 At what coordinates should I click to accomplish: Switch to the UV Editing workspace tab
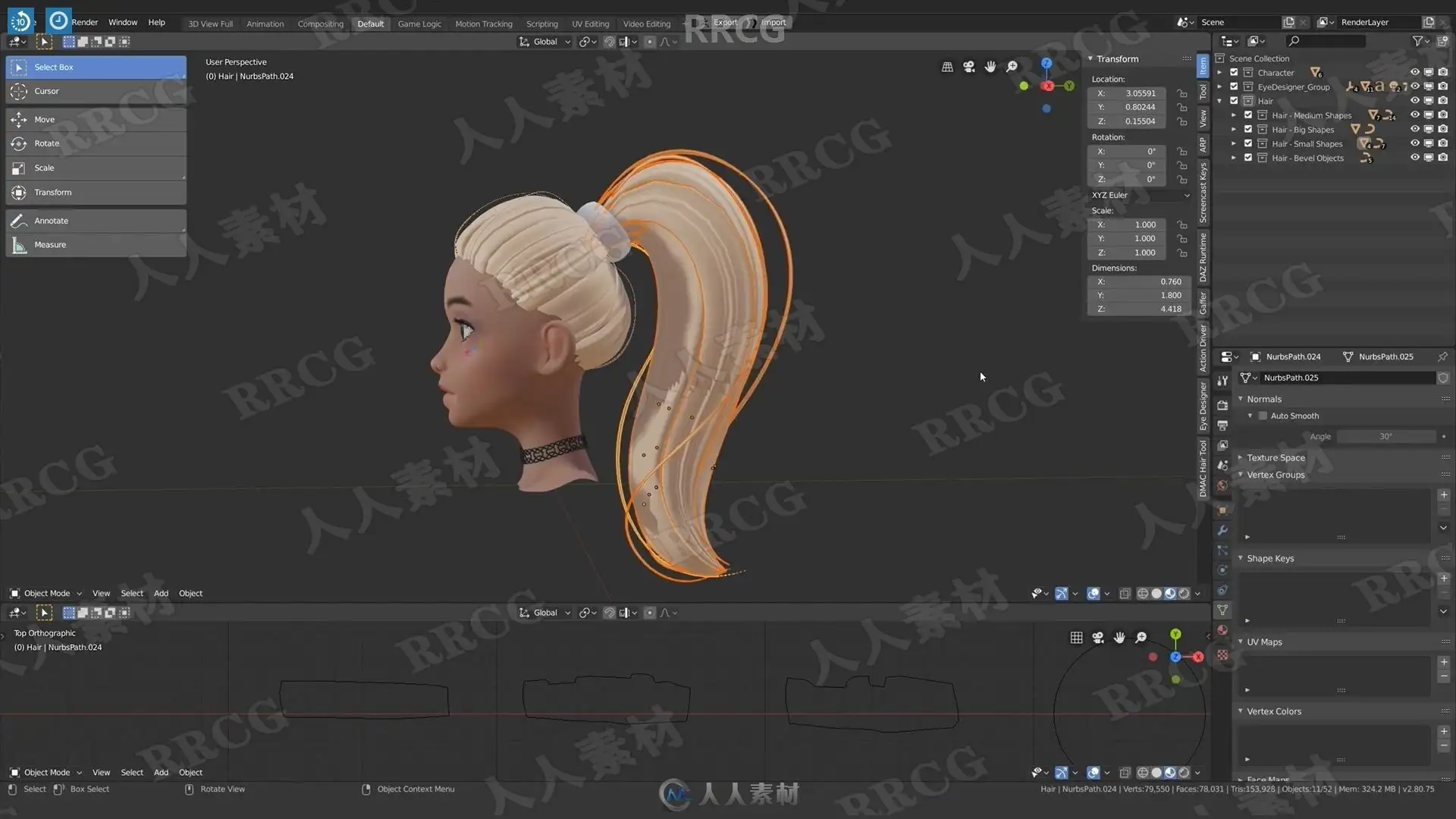click(x=590, y=24)
